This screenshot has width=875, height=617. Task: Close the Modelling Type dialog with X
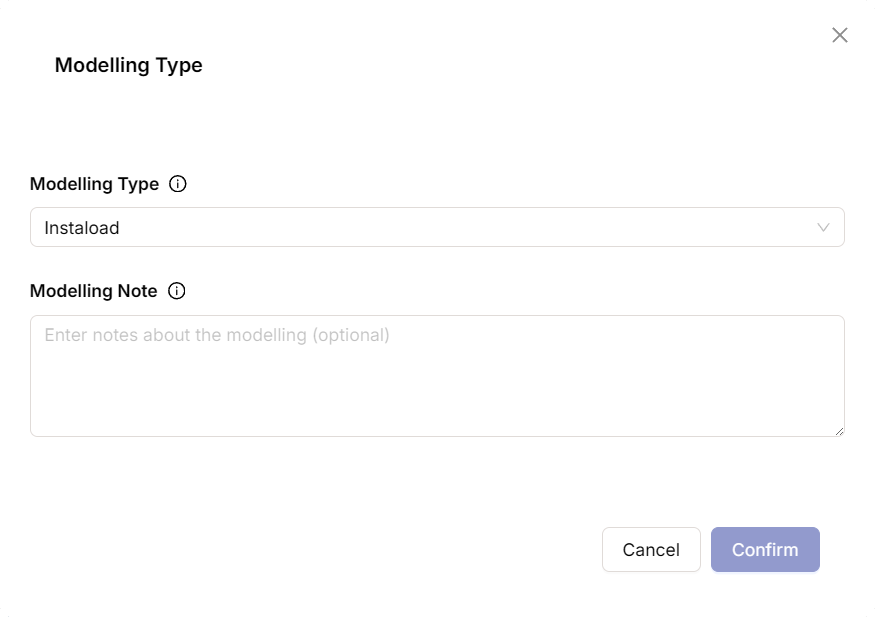coord(840,36)
